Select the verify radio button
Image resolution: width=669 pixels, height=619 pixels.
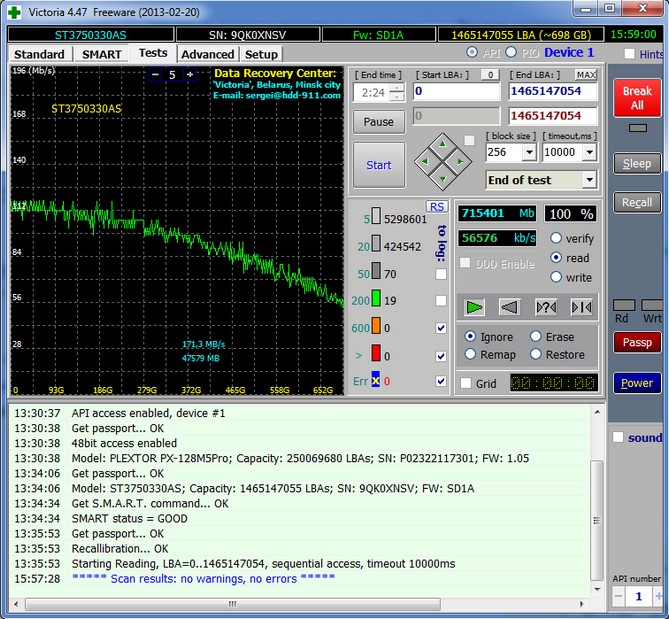[556, 238]
